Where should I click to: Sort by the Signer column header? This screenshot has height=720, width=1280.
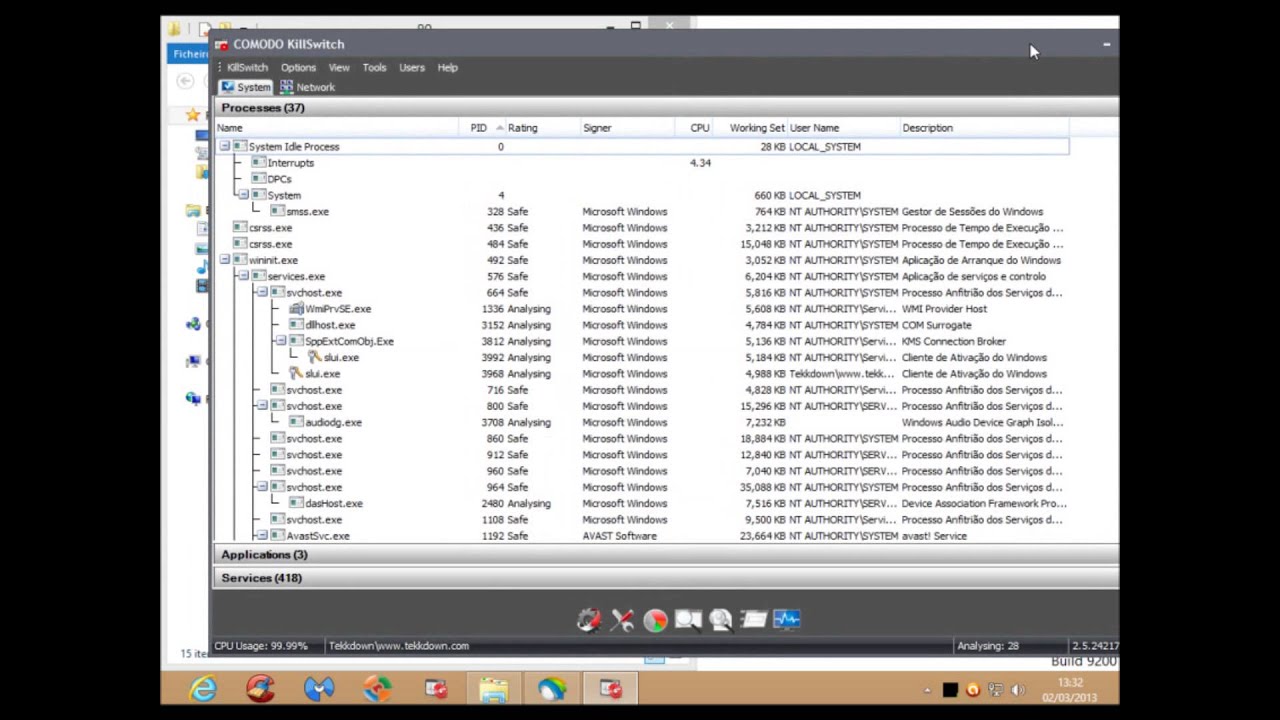click(627, 128)
